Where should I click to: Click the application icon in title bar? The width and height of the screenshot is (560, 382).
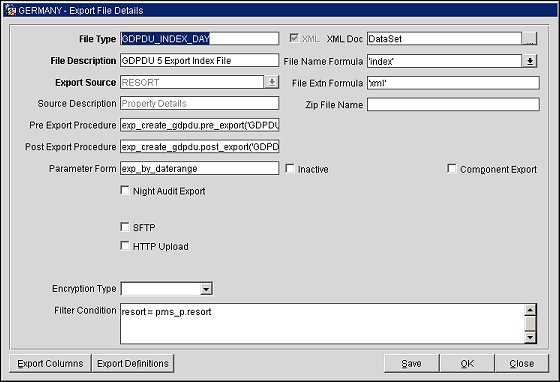(x=10, y=10)
